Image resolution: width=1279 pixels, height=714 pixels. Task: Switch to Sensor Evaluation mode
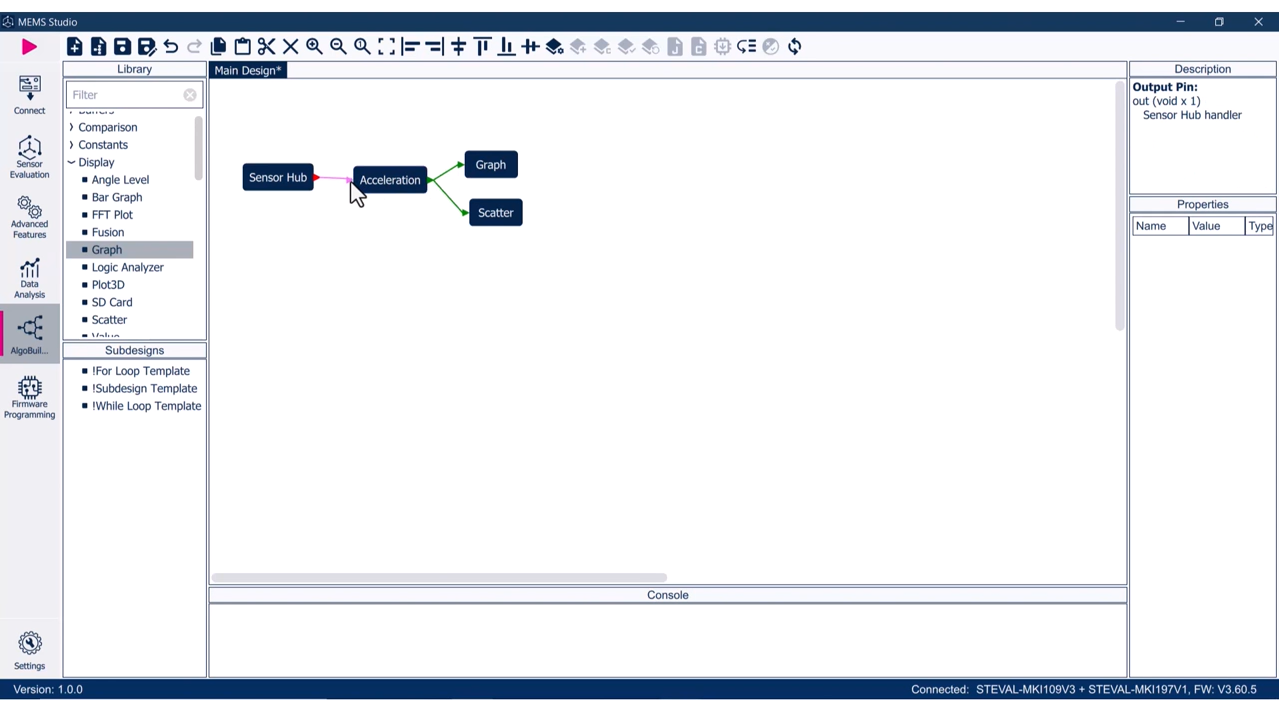point(29,157)
